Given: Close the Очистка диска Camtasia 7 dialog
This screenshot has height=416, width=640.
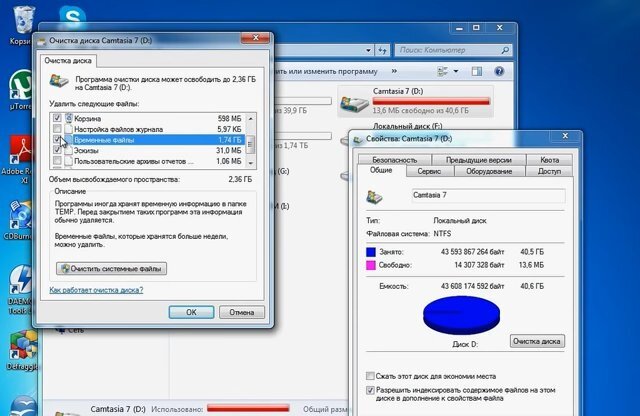Looking at the screenshot, I should (256, 38).
